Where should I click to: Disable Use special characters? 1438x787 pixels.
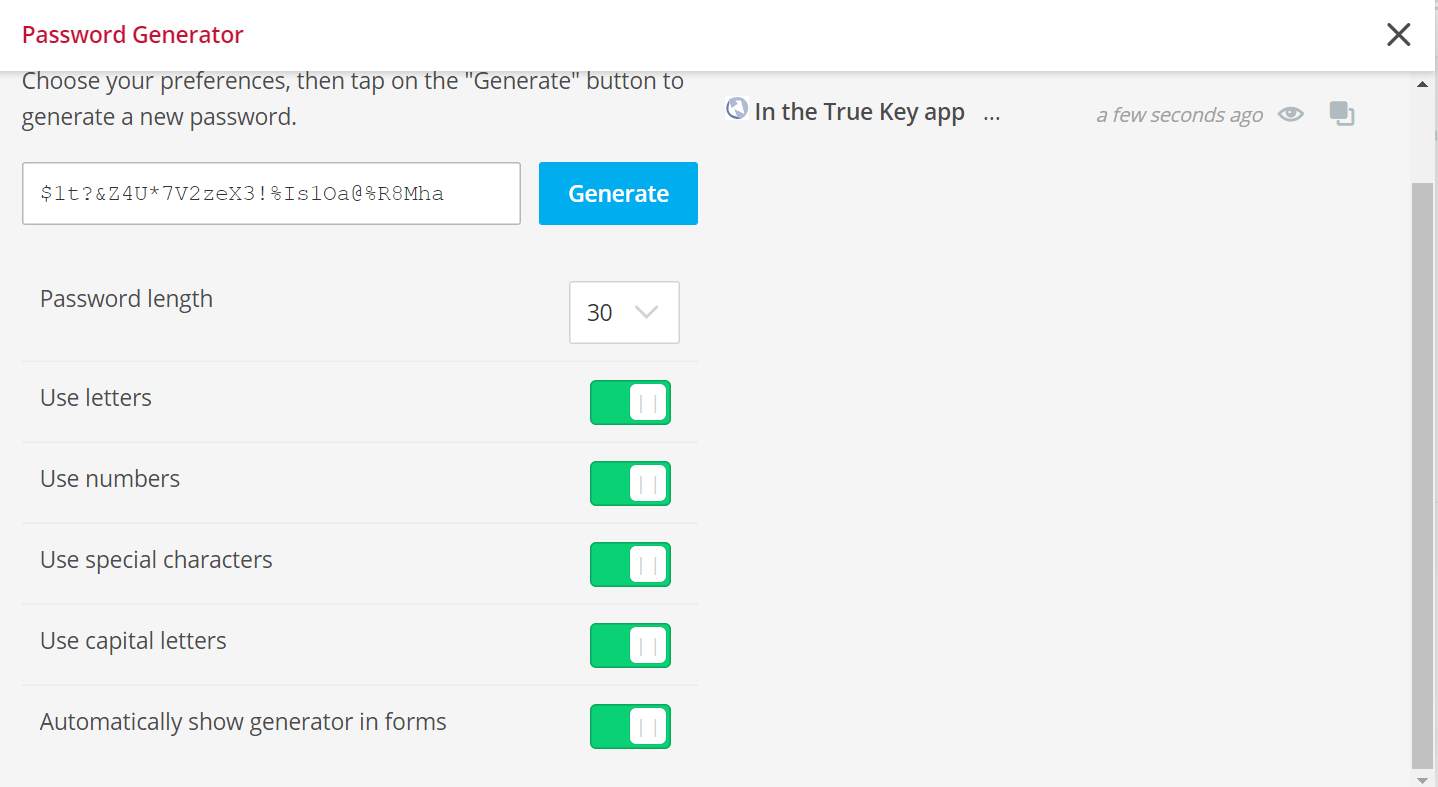click(630, 564)
